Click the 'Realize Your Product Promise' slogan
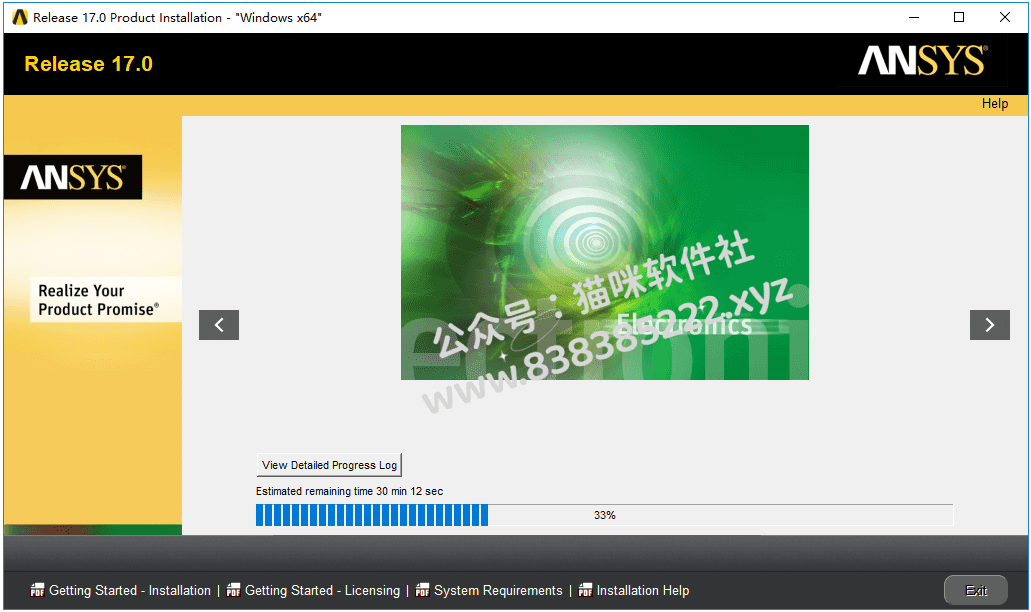The width and height of the screenshot is (1031, 612). 98,300
